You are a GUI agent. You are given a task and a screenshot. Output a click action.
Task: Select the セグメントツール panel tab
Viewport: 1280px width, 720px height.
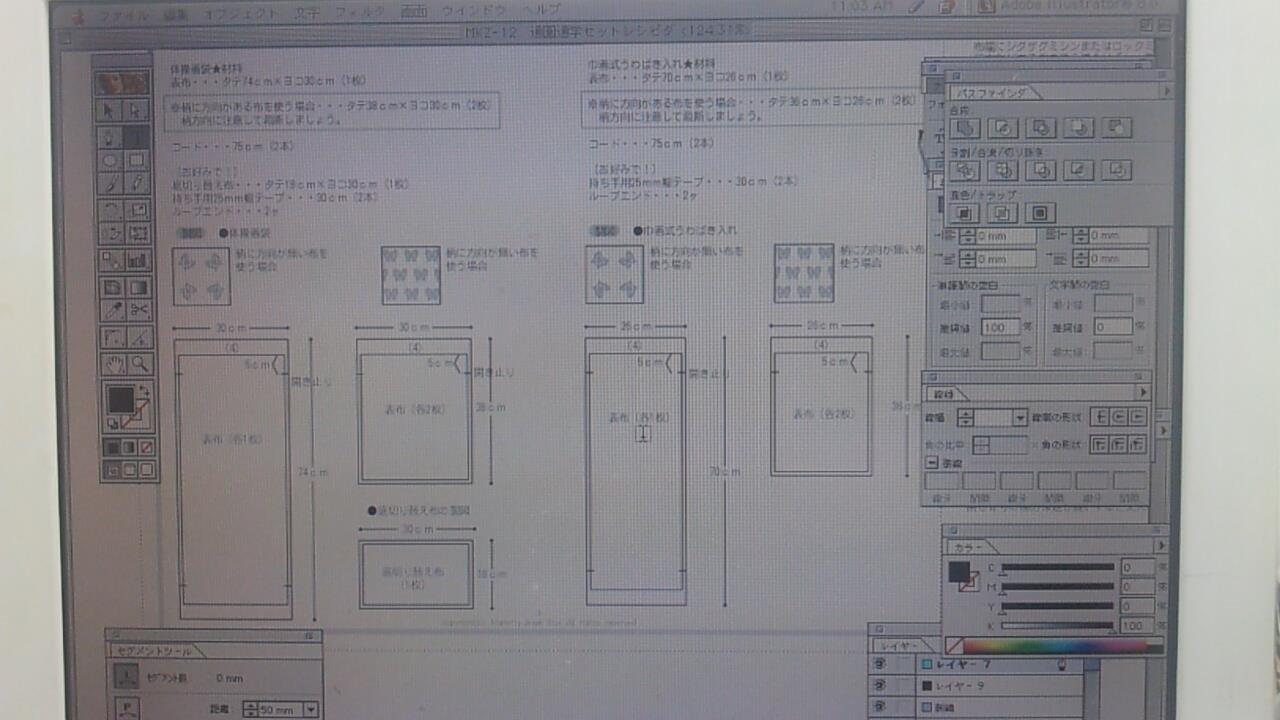[x=155, y=651]
